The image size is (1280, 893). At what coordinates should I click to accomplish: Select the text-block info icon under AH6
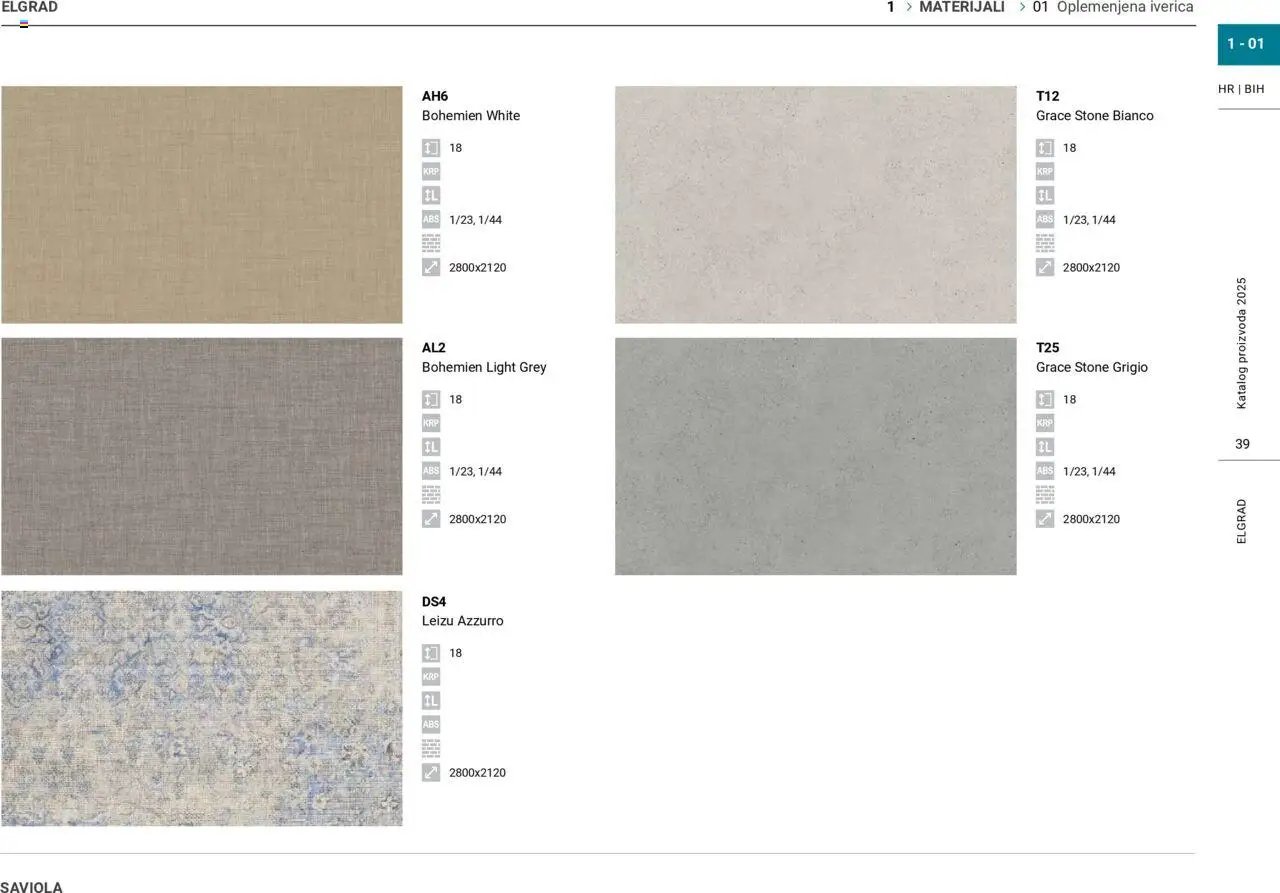click(x=431, y=243)
